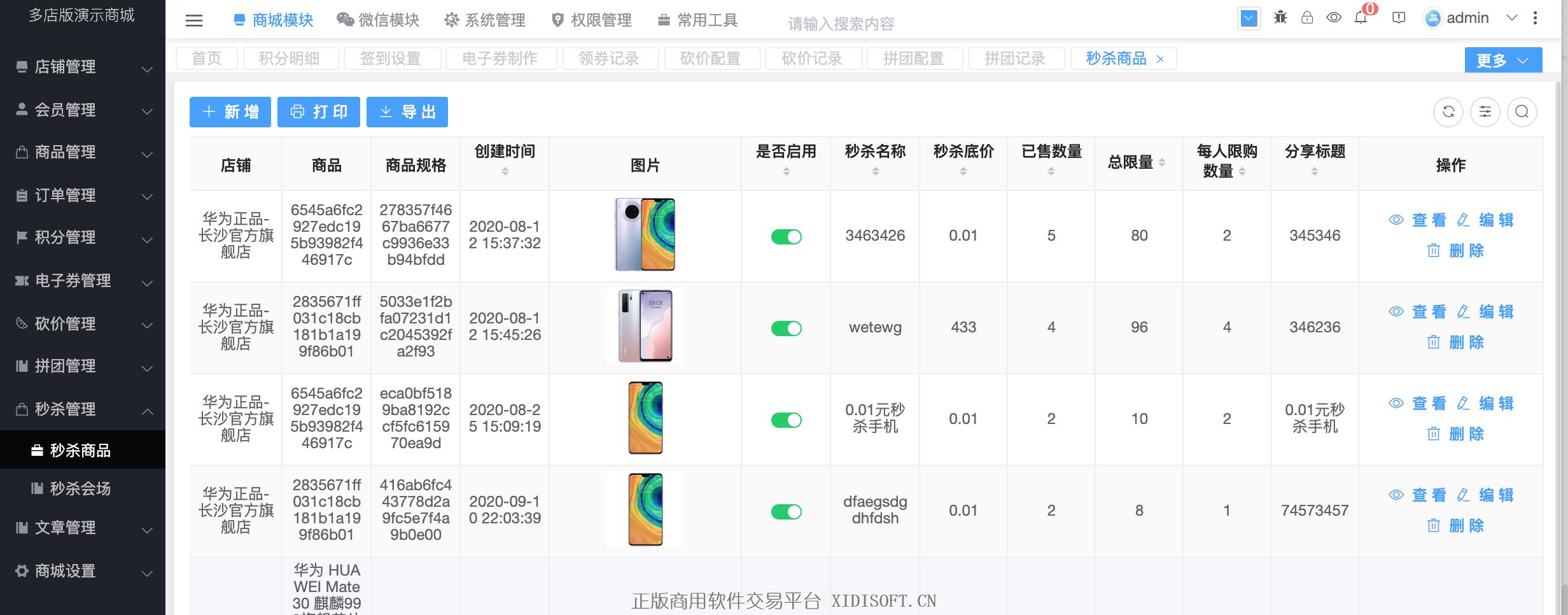
Task: Open product image thumbnail in wetewg row
Action: [645, 326]
